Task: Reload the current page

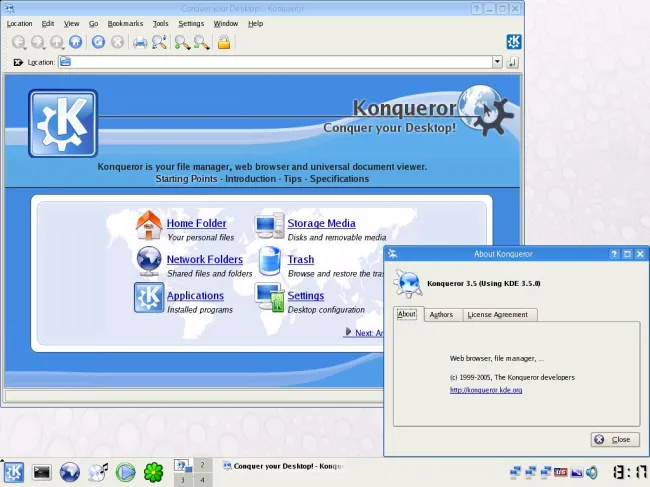Action: pyautogui.click(x=98, y=42)
